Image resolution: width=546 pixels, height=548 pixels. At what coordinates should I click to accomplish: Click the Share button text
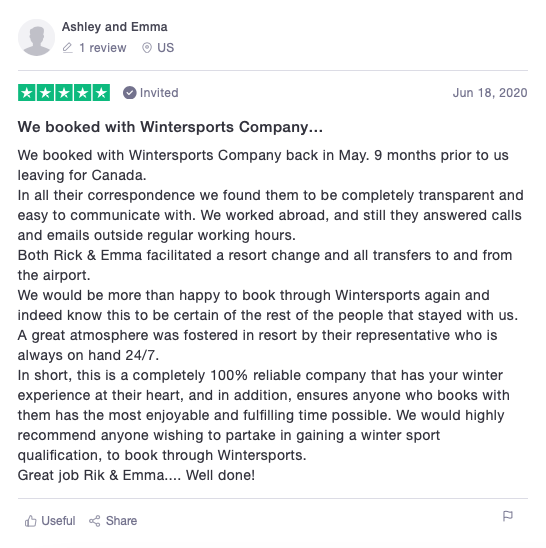pyautogui.click(x=121, y=521)
